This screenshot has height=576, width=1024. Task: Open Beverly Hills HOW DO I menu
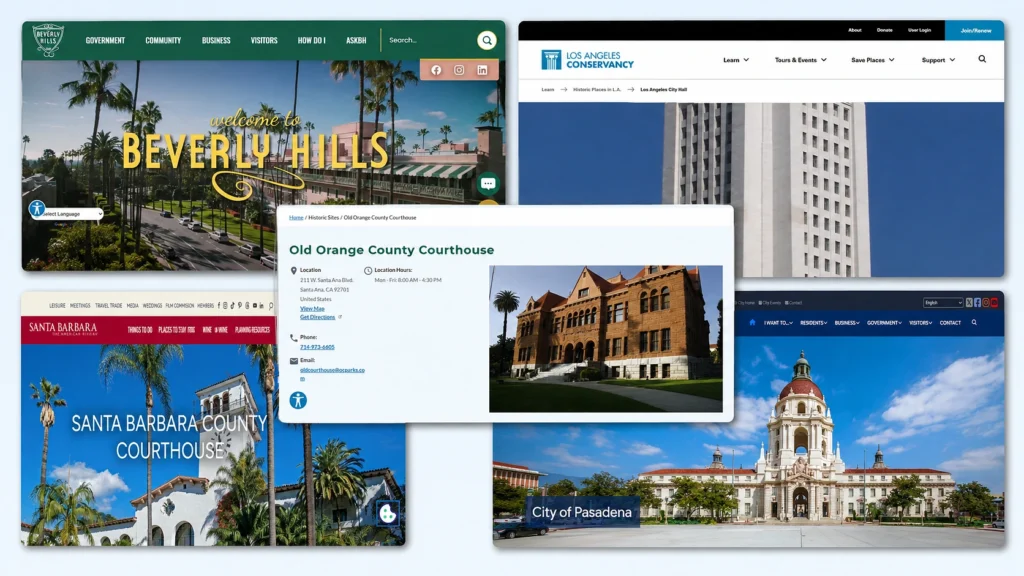tap(312, 40)
